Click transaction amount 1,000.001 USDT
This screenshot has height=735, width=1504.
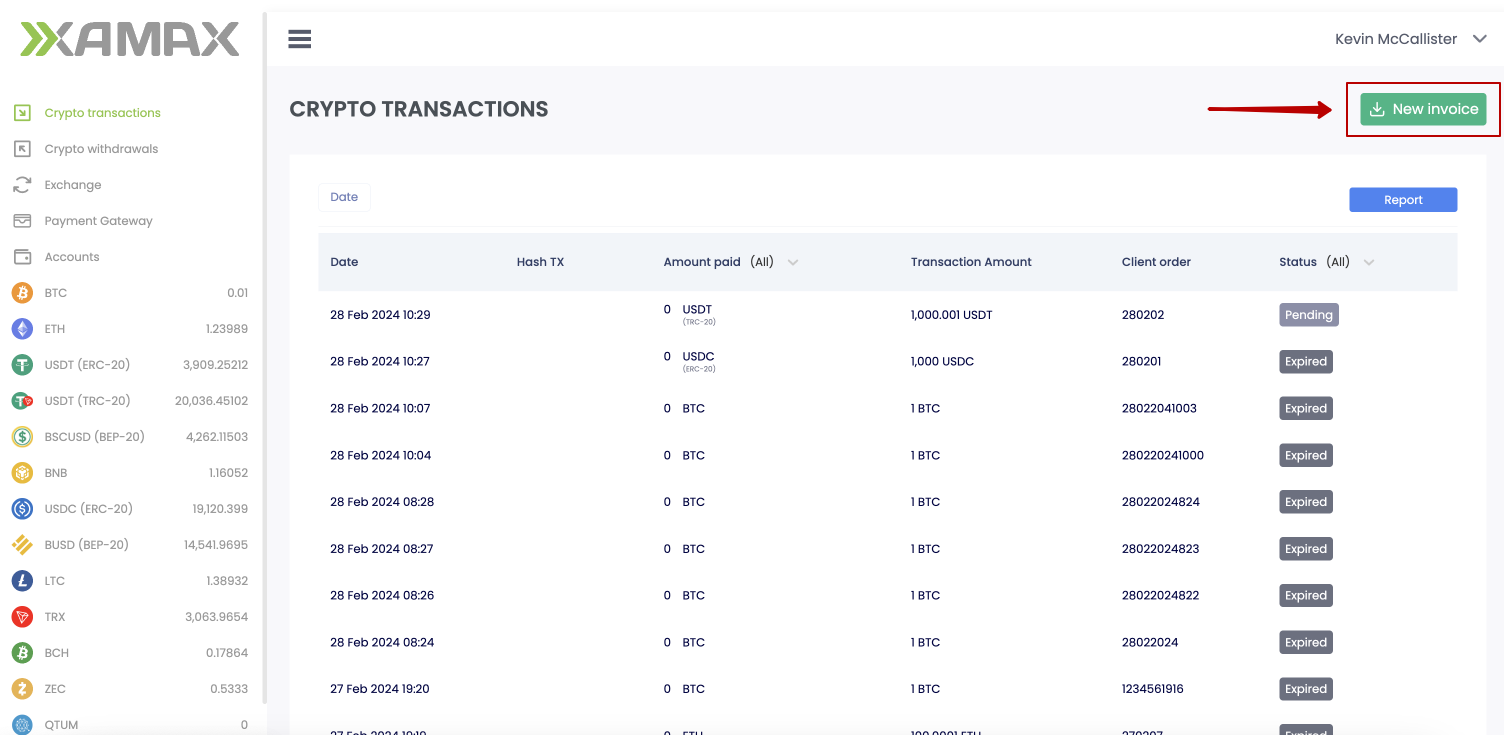951,315
